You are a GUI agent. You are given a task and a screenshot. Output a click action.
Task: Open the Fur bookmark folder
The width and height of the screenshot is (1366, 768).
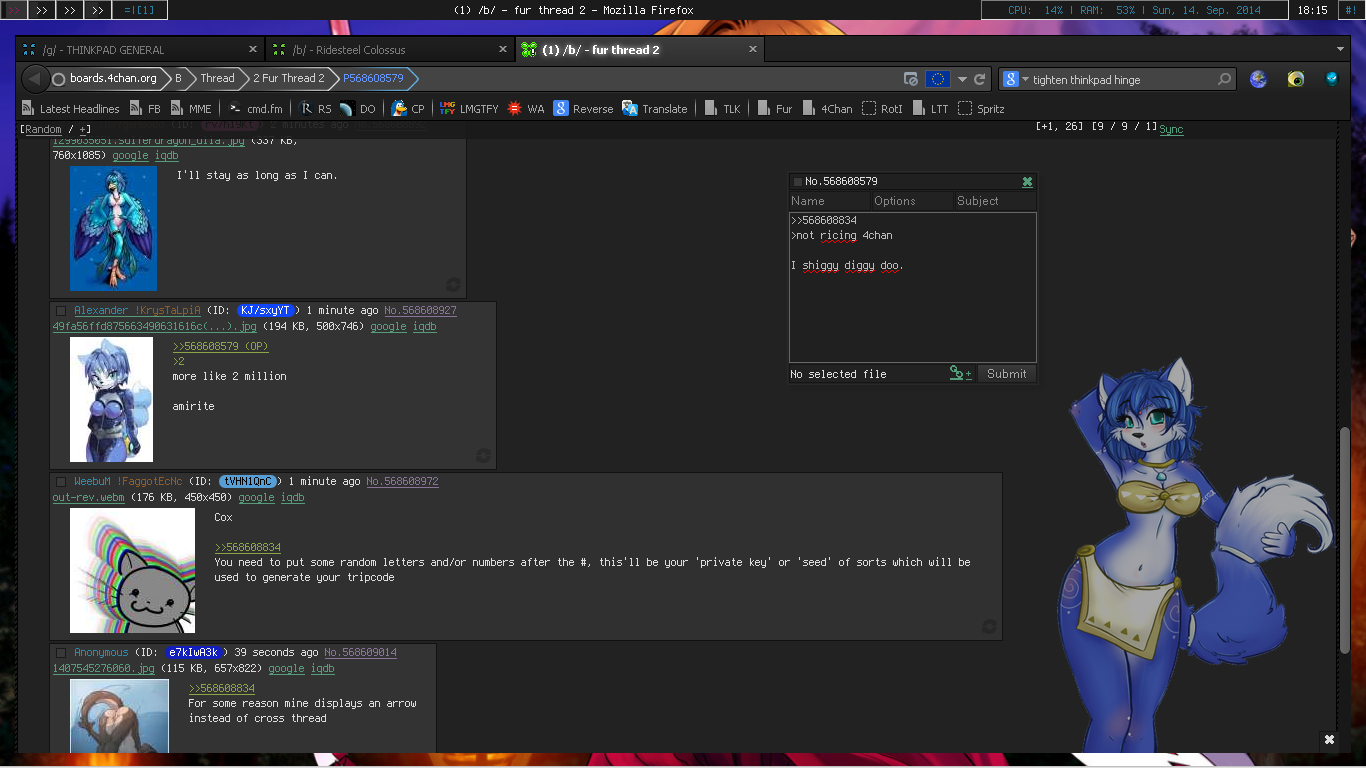776,109
